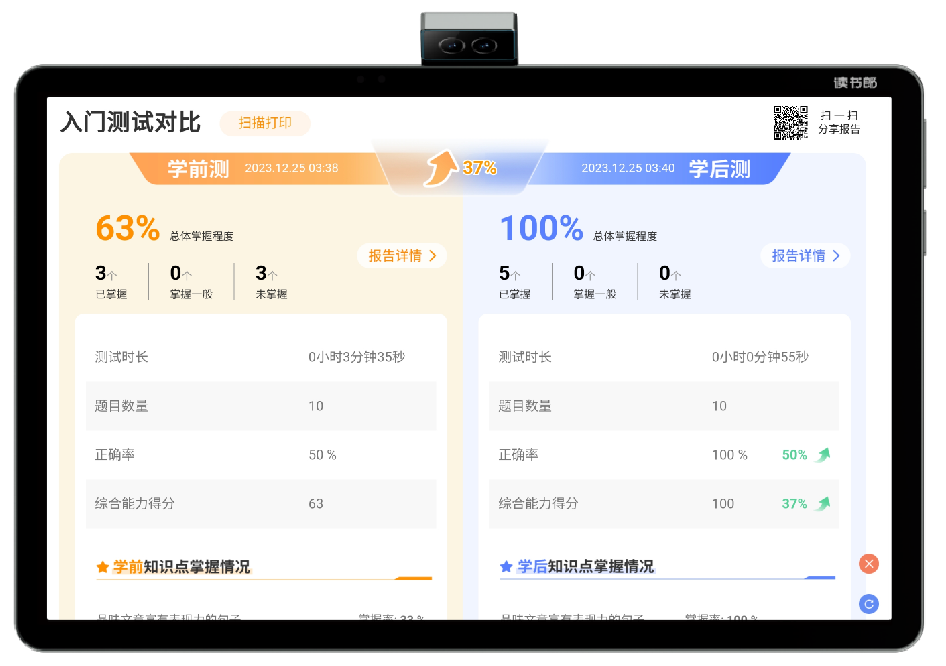Click green arrow beside 37% score increase

click(823, 504)
